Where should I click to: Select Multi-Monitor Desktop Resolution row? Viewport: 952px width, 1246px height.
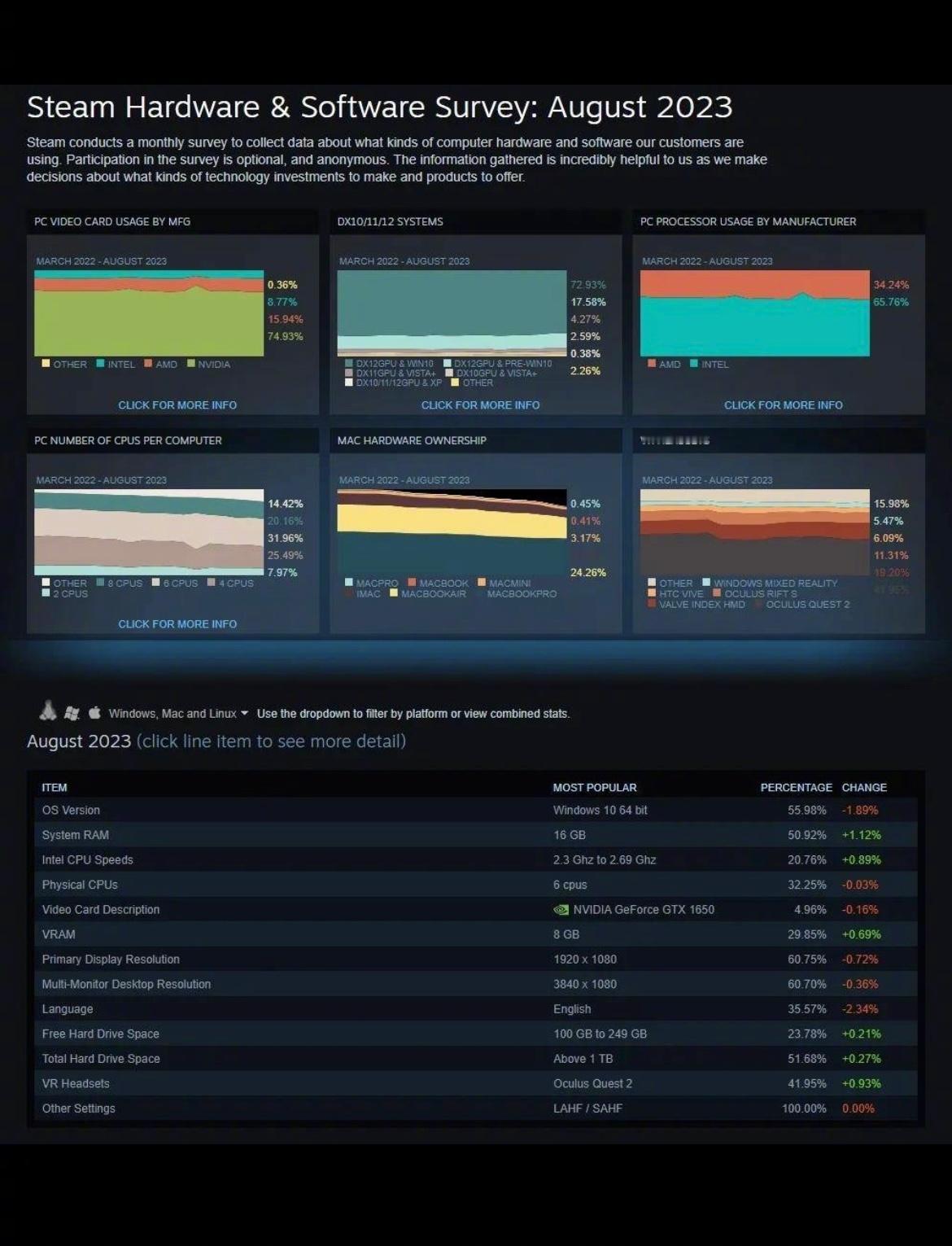(476, 984)
